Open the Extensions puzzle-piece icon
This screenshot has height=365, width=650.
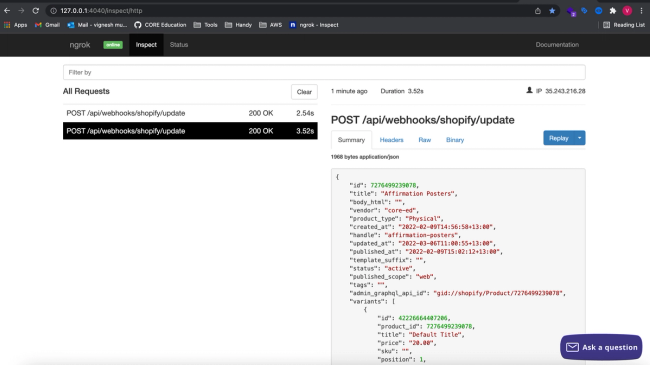613,11
